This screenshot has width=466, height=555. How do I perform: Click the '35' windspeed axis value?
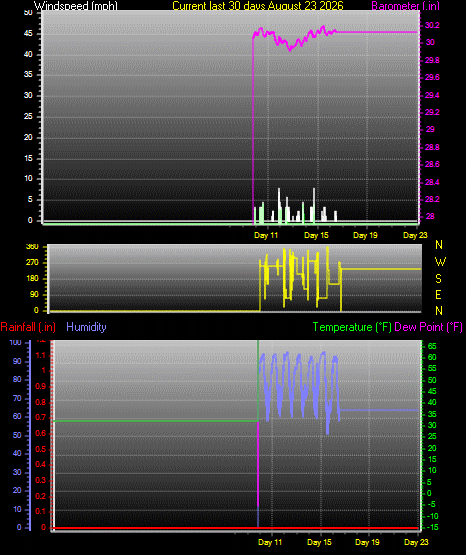(28, 74)
